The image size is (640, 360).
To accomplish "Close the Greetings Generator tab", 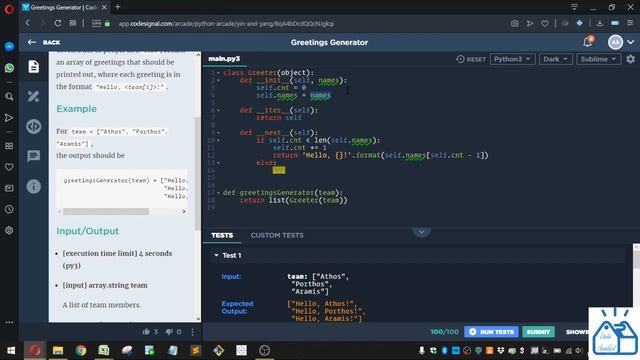I will (104, 7).
